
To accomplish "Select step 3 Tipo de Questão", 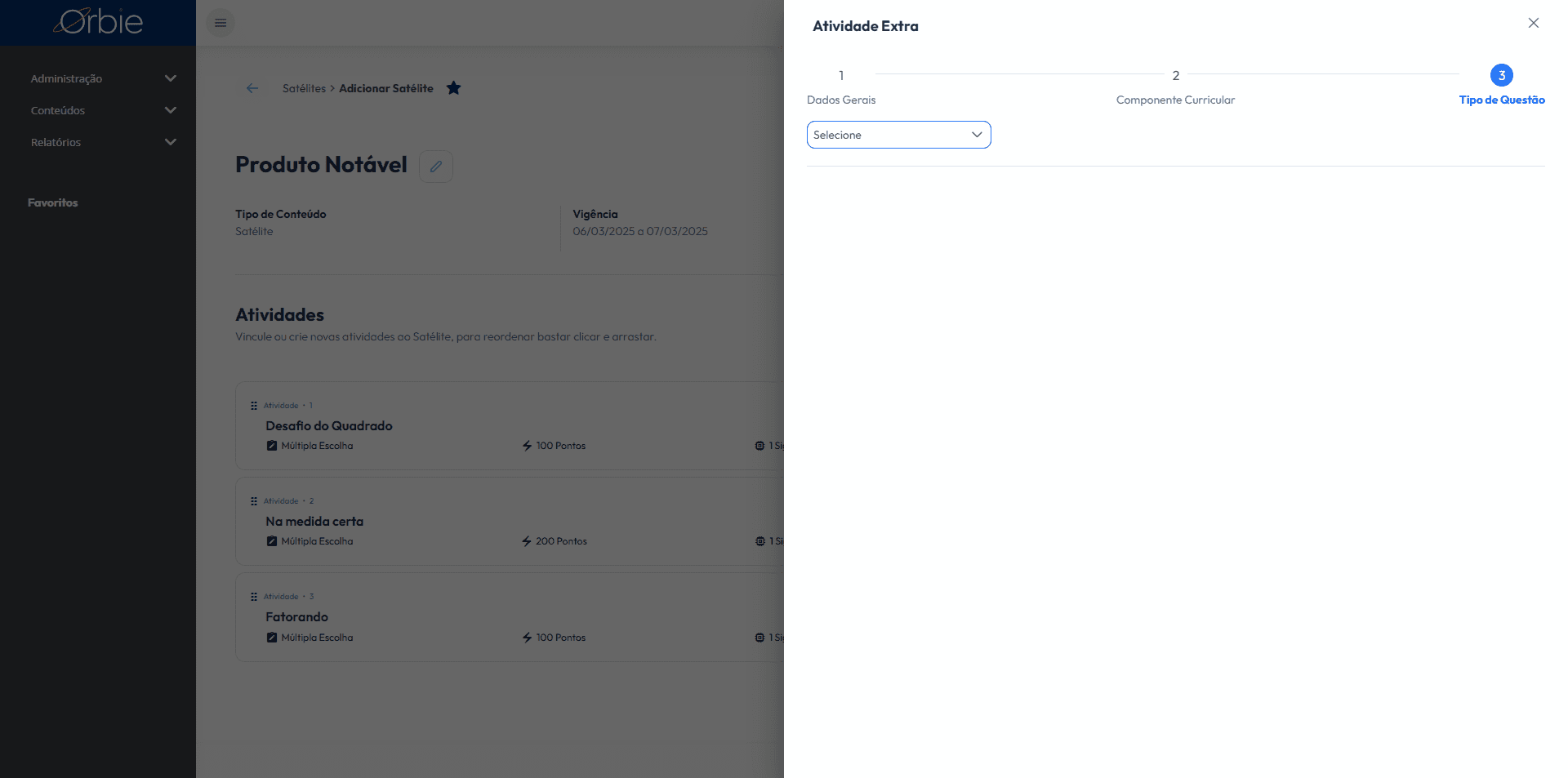I will (x=1502, y=87).
